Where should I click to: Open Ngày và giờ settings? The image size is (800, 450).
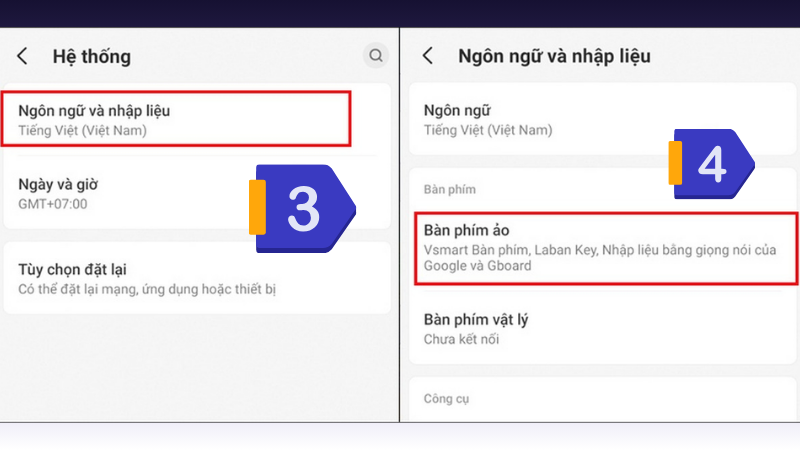coord(197,193)
